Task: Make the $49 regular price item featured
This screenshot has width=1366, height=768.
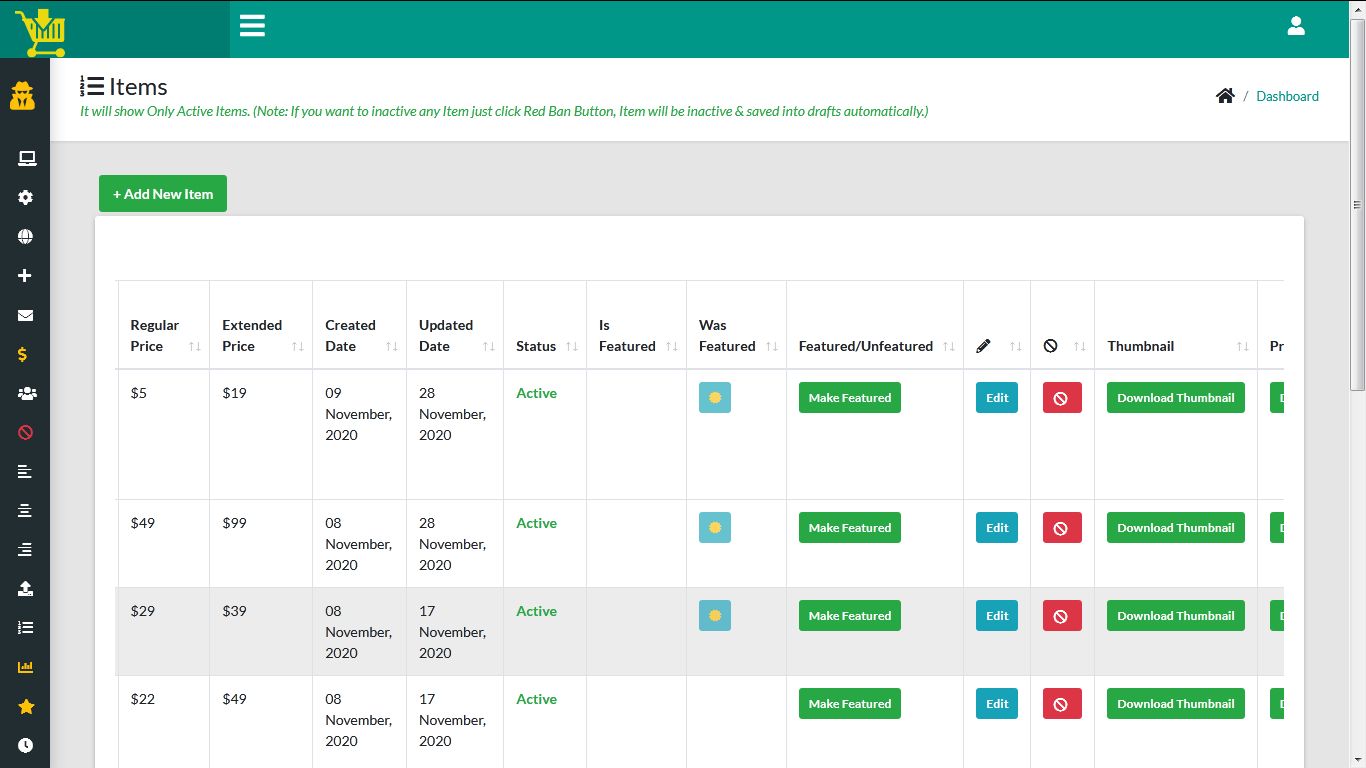Action: [849, 528]
